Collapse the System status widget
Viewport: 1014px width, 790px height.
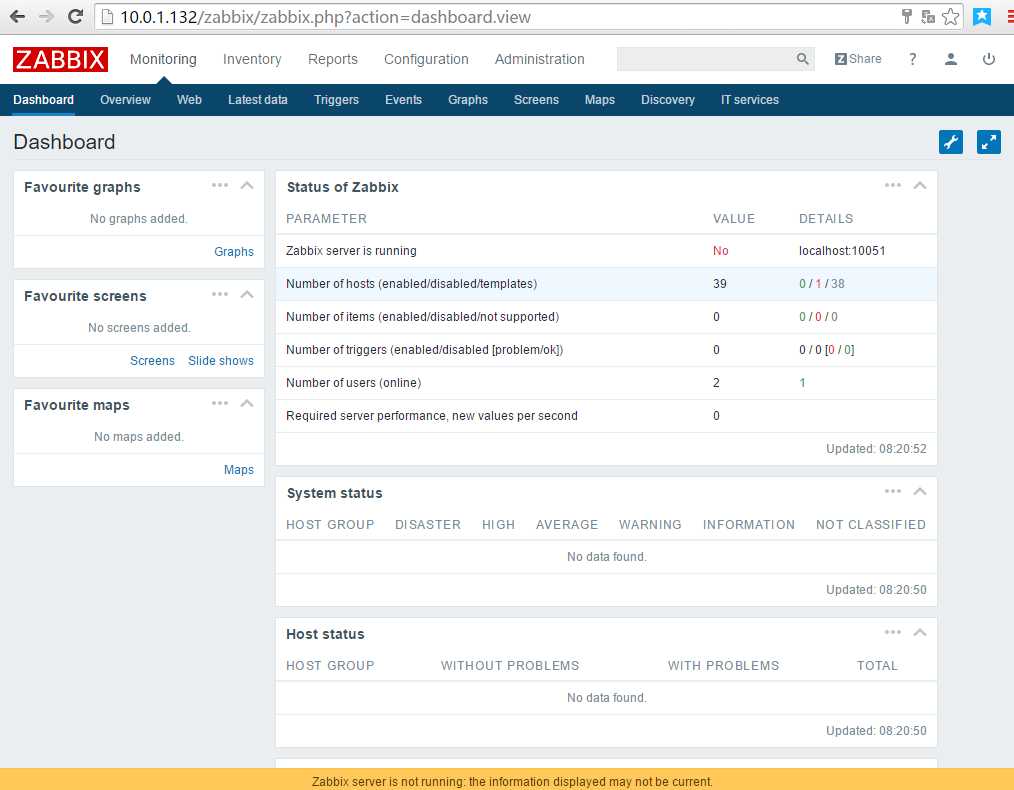click(x=920, y=491)
